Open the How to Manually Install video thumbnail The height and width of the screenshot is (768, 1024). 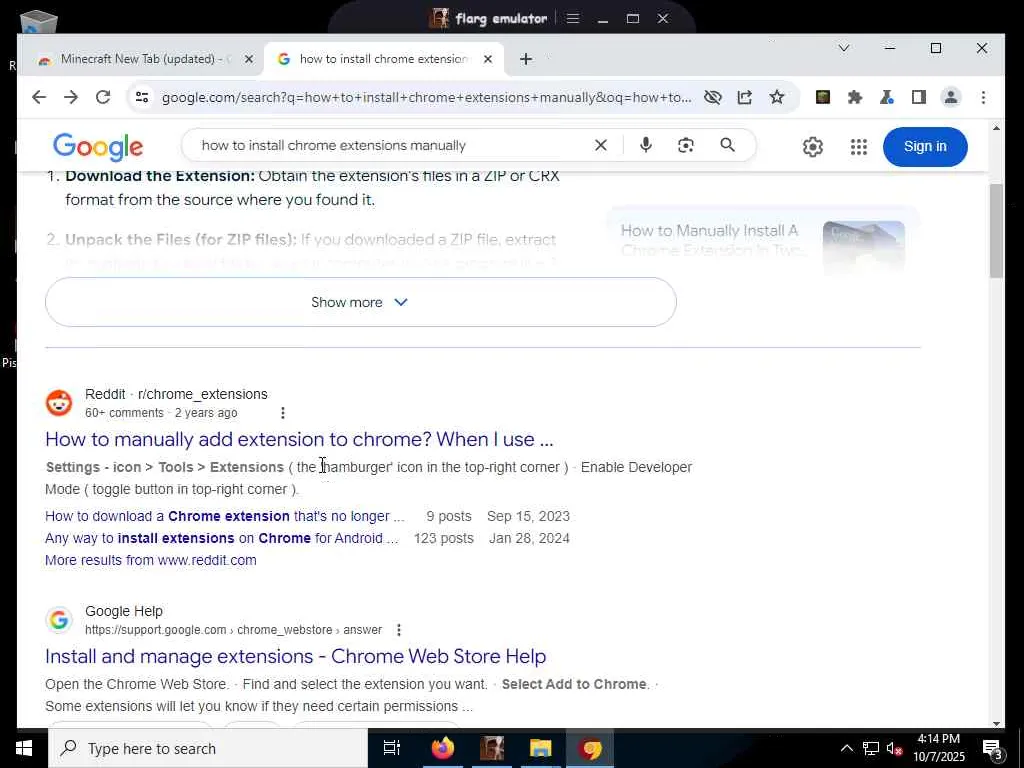point(863,247)
